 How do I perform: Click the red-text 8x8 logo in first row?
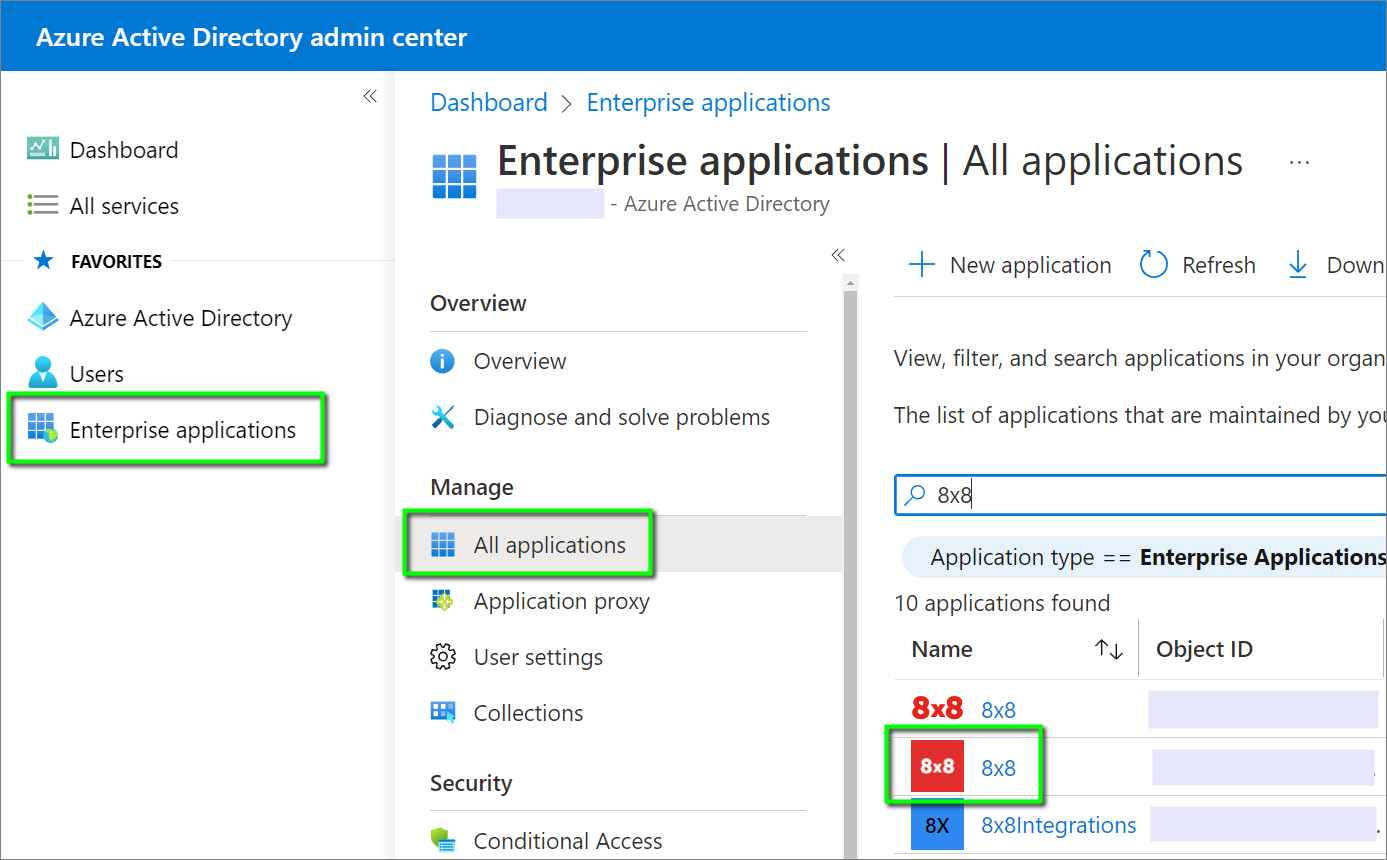(x=937, y=709)
